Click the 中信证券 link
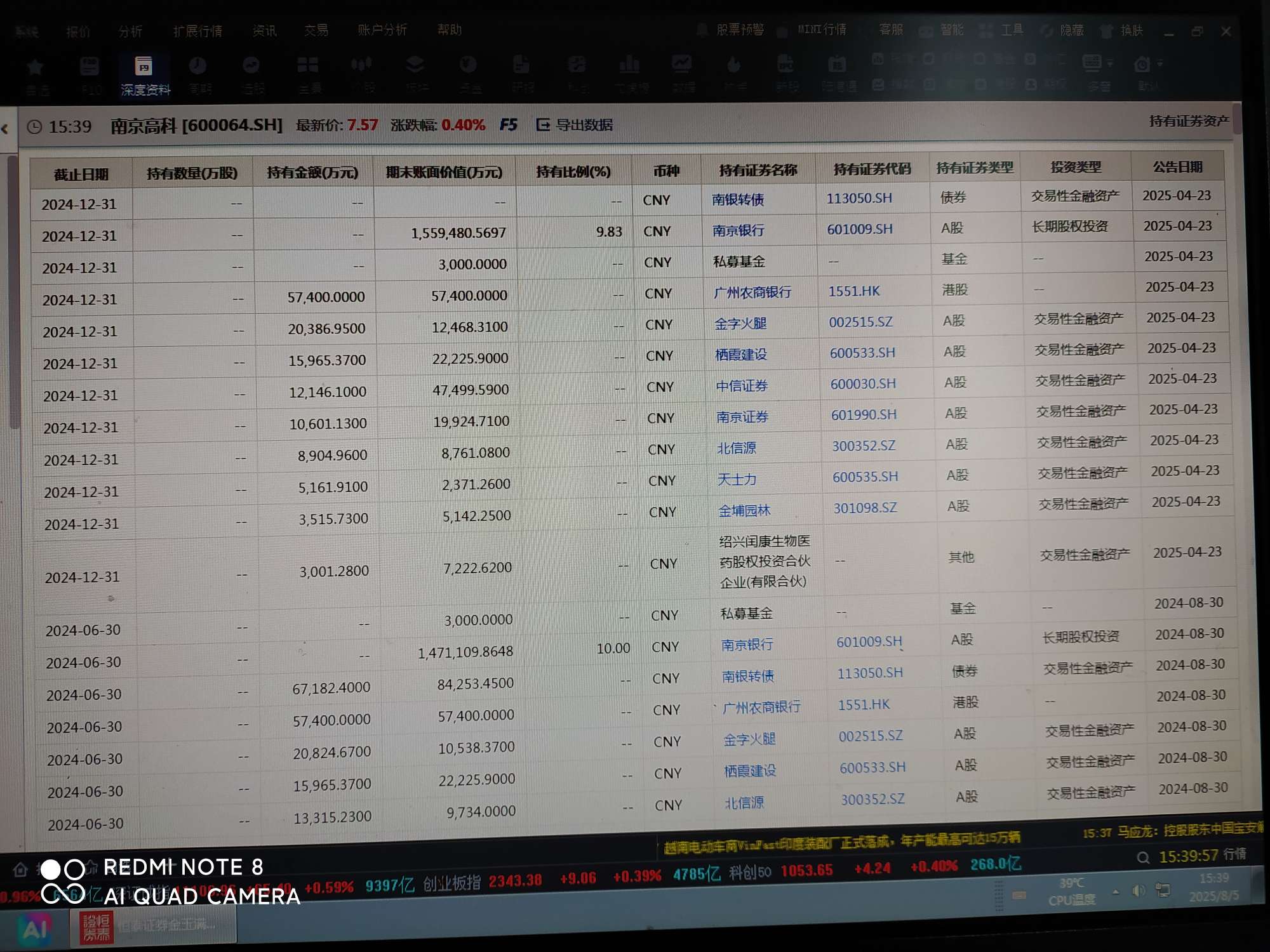Image resolution: width=1270 pixels, height=952 pixels. (742, 385)
